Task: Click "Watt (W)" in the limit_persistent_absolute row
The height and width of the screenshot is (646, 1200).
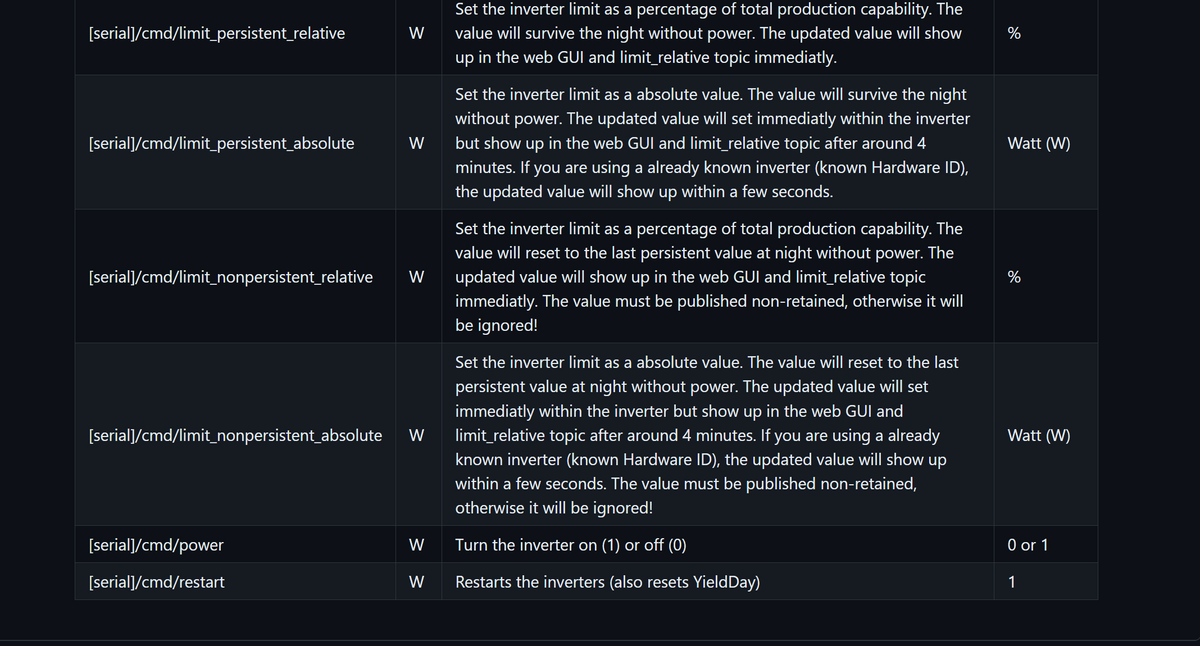Action: click(1039, 143)
